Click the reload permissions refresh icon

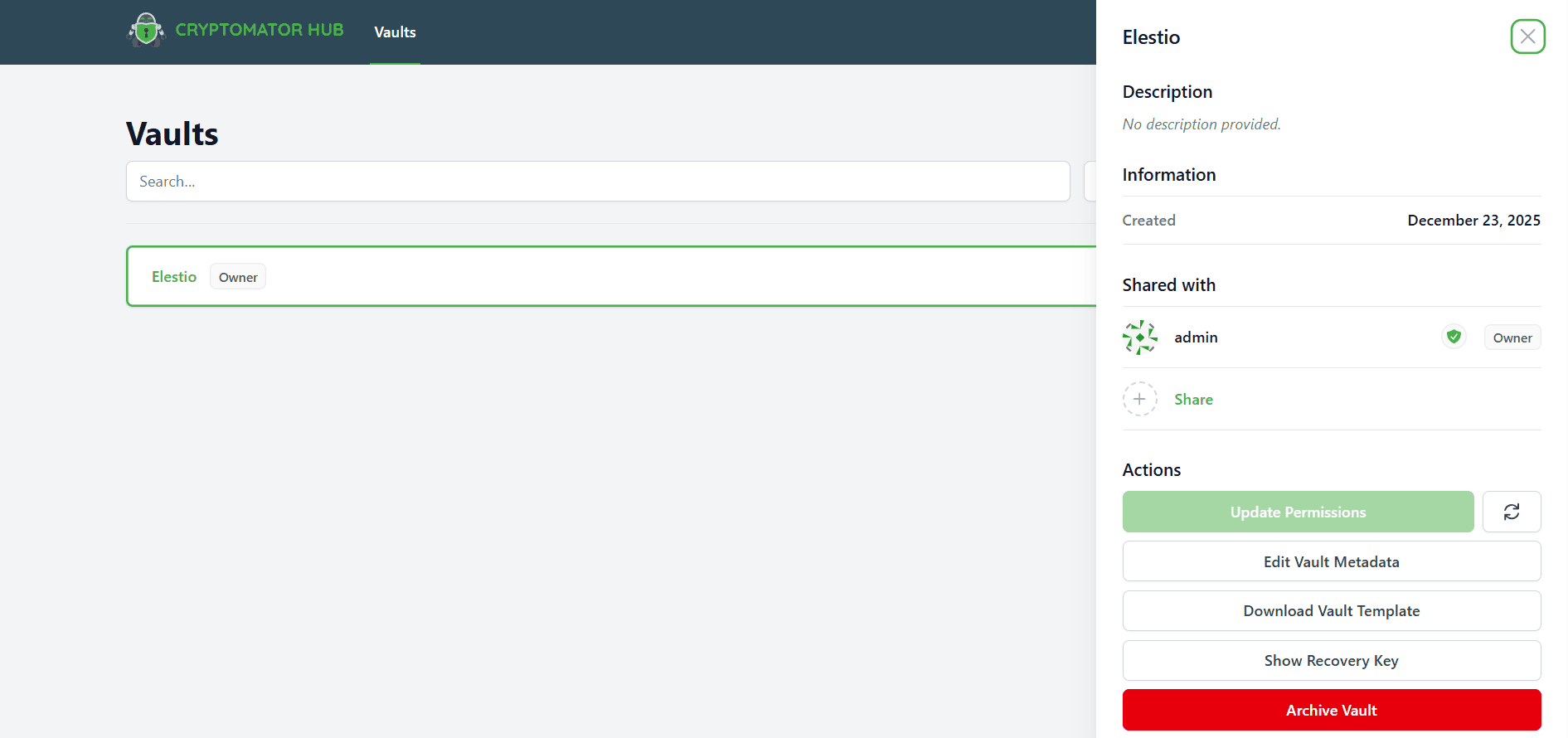1512,512
